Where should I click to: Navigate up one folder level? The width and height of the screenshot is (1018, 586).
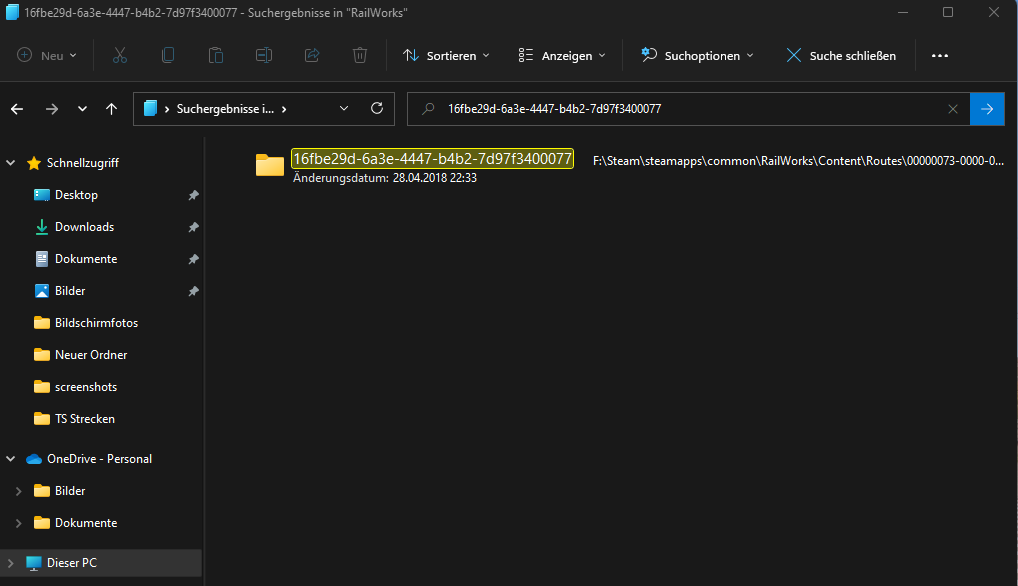tap(111, 109)
